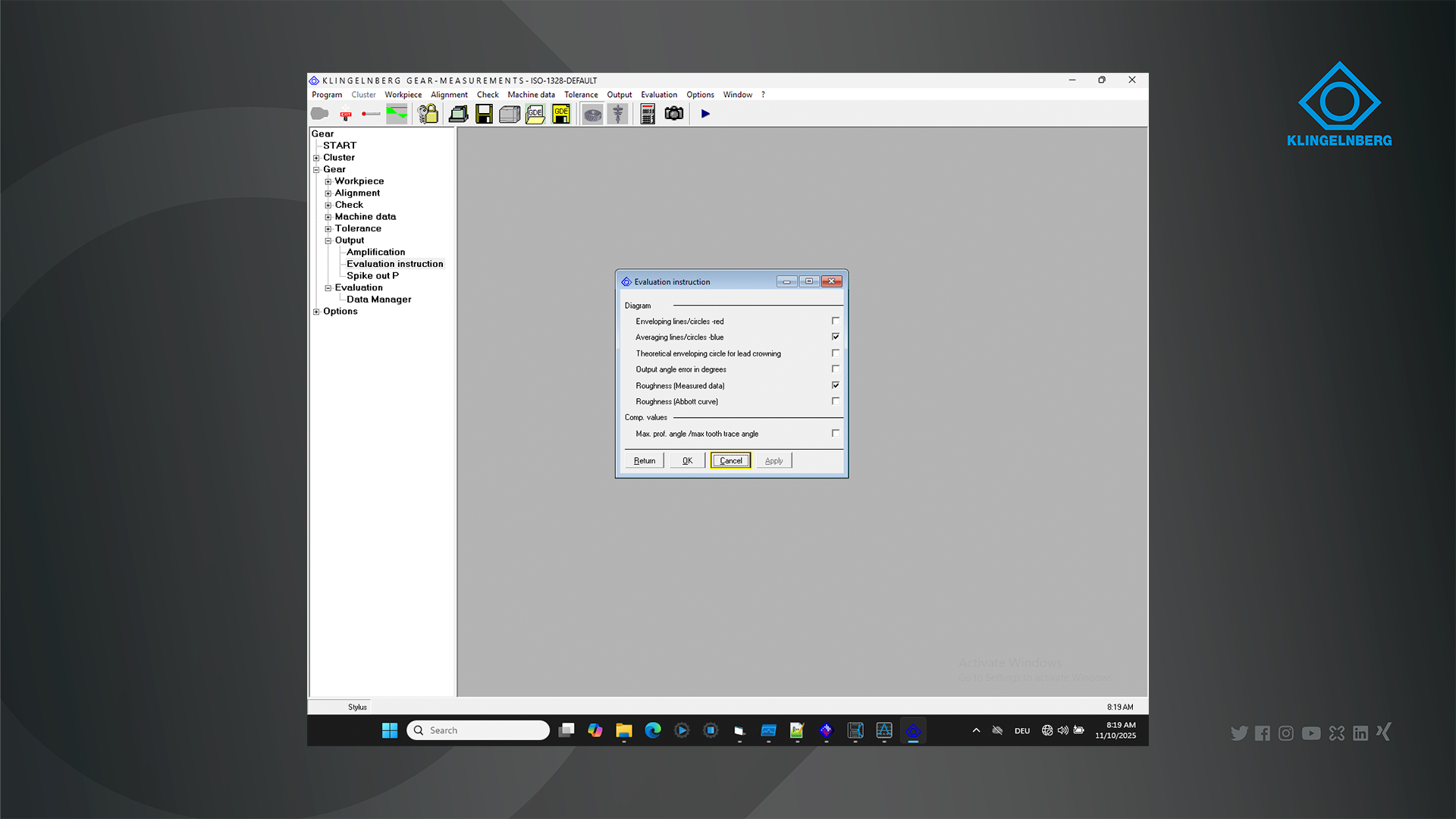Enable Roughness (Abbott curve) checkbox
The image size is (1456, 819).
click(835, 401)
